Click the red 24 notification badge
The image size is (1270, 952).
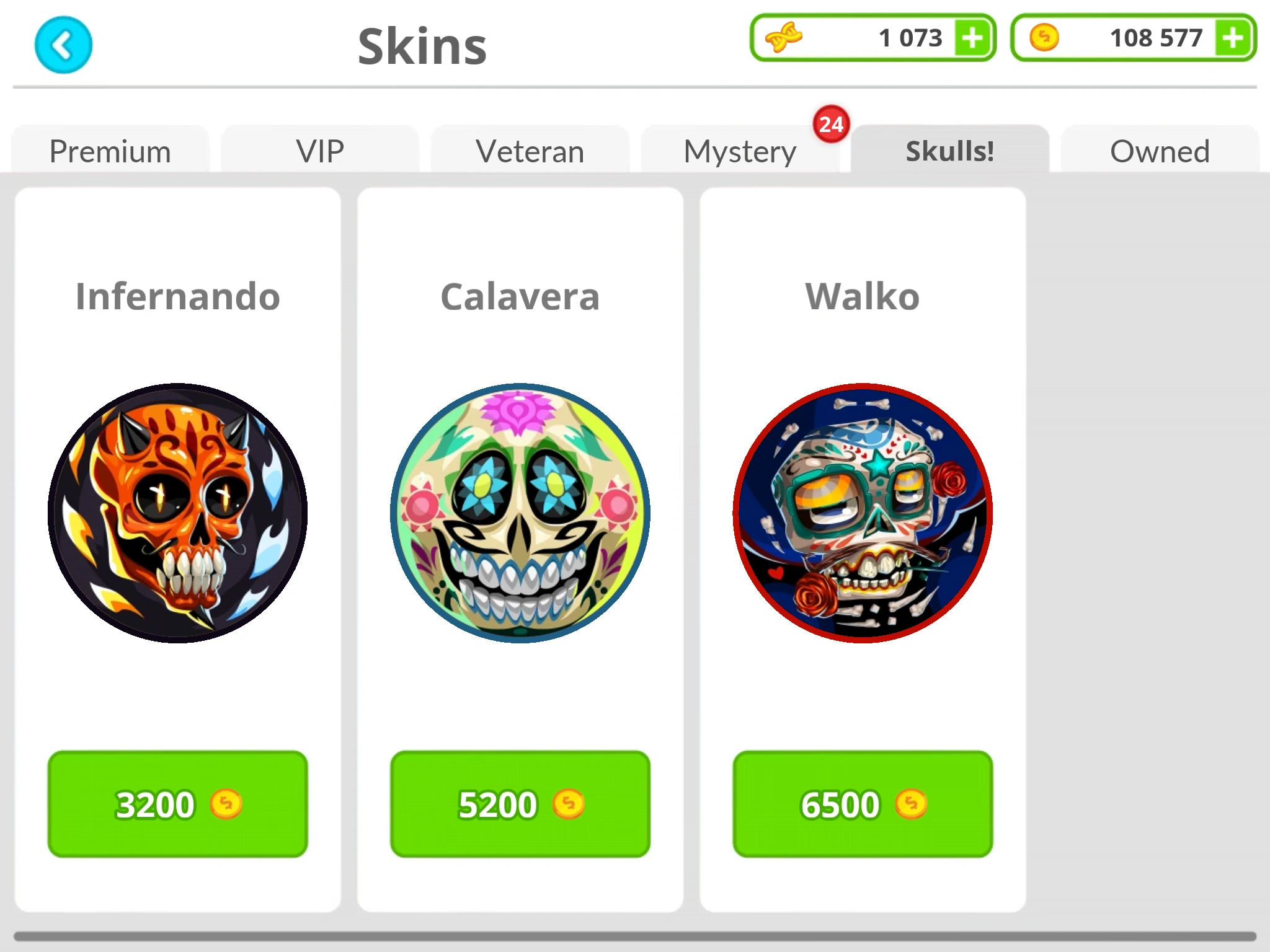[831, 124]
